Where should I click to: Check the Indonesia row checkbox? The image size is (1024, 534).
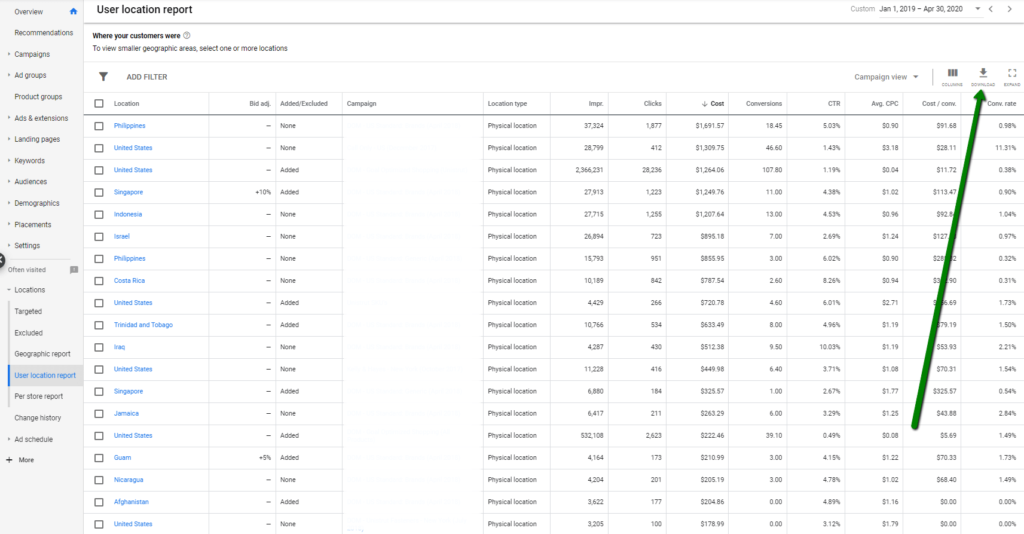click(99, 214)
